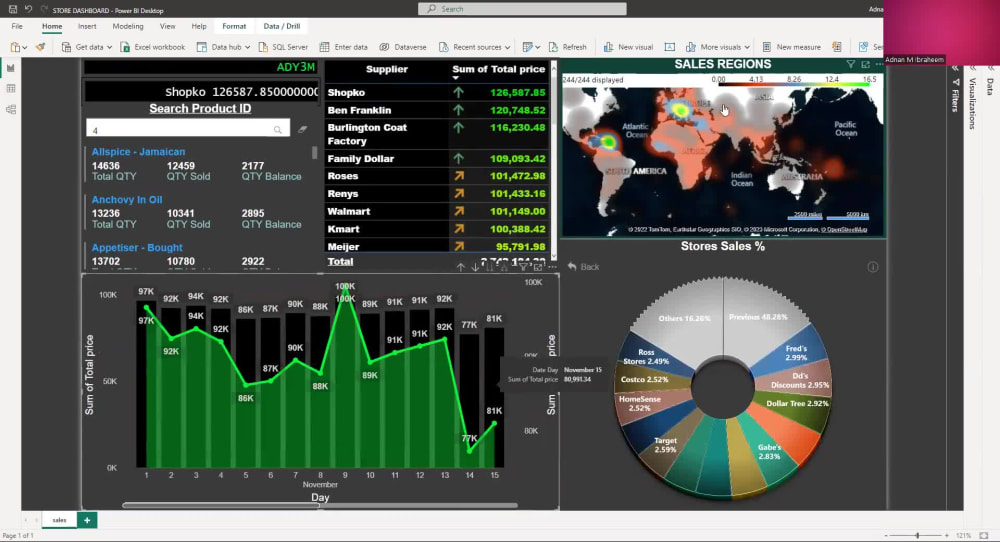The image size is (1000, 542).
Task: Select the sales page tab
Action: [x=59, y=520]
